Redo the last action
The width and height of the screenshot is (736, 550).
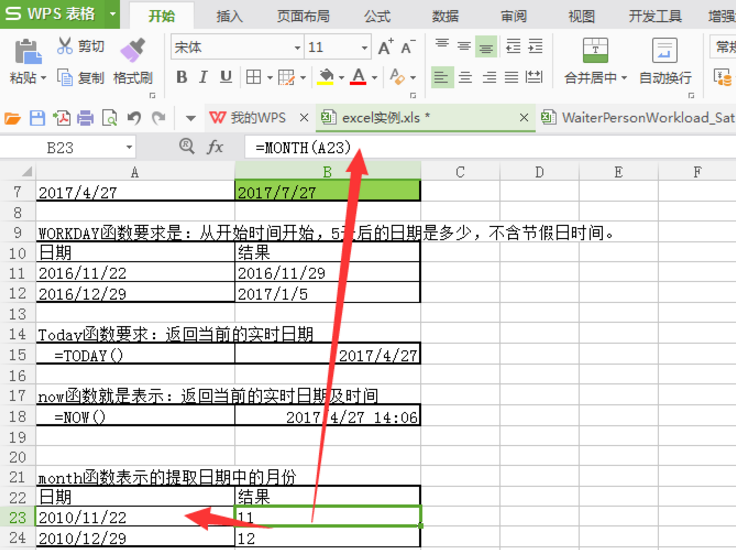click(159, 118)
